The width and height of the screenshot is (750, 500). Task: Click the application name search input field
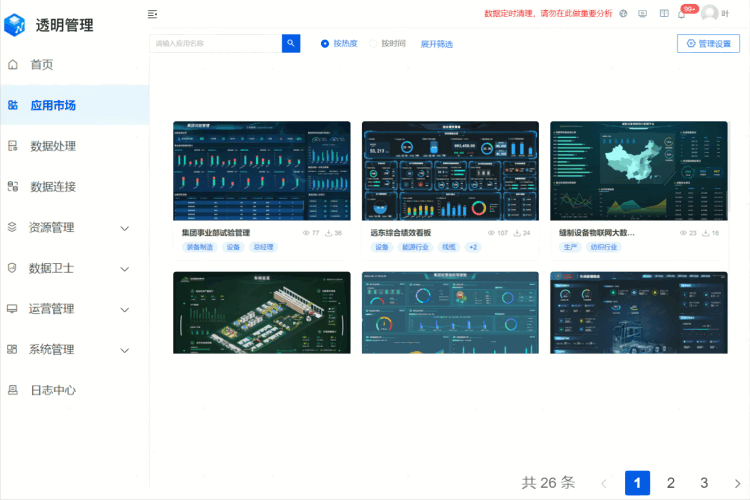(215, 43)
